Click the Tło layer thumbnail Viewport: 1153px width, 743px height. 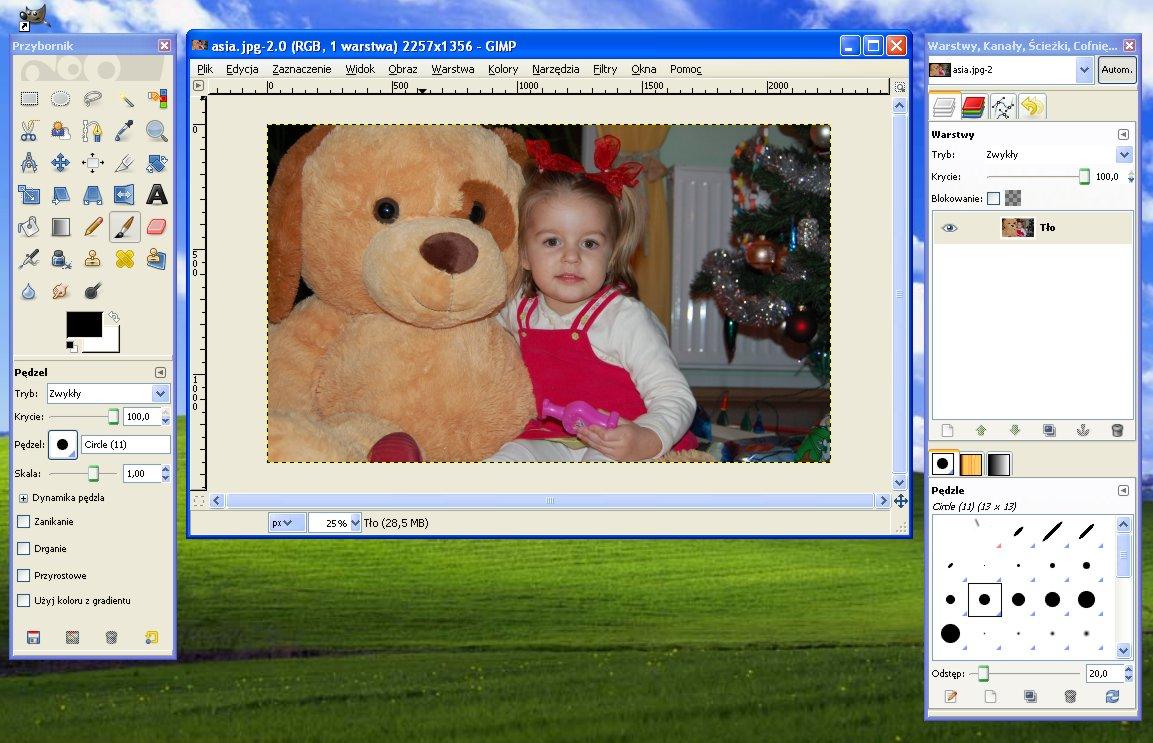[x=1018, y=227]
